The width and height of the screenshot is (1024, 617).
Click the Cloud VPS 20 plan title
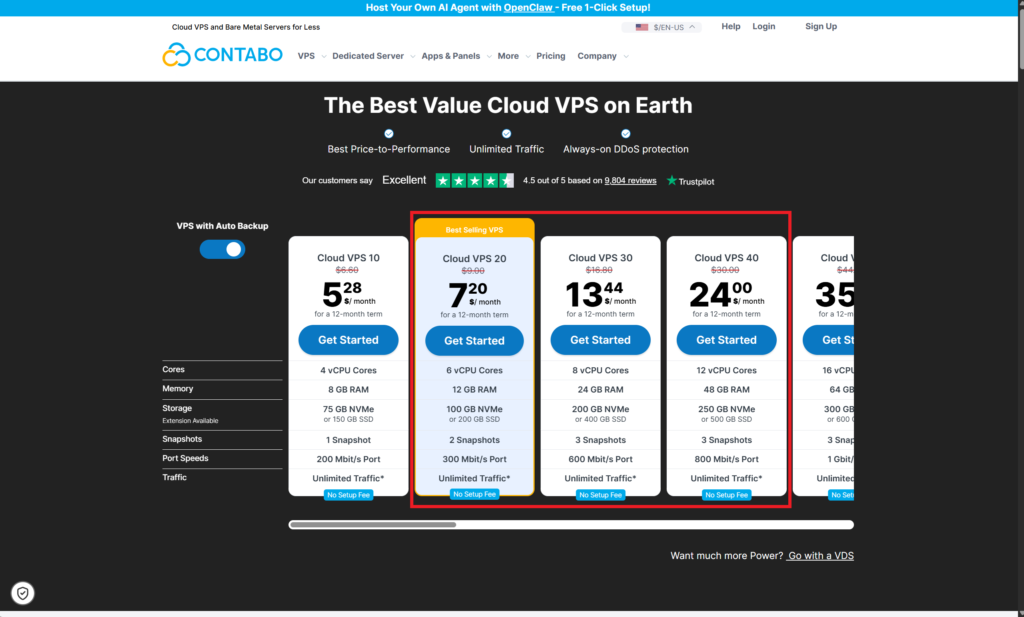pos(474,259)
